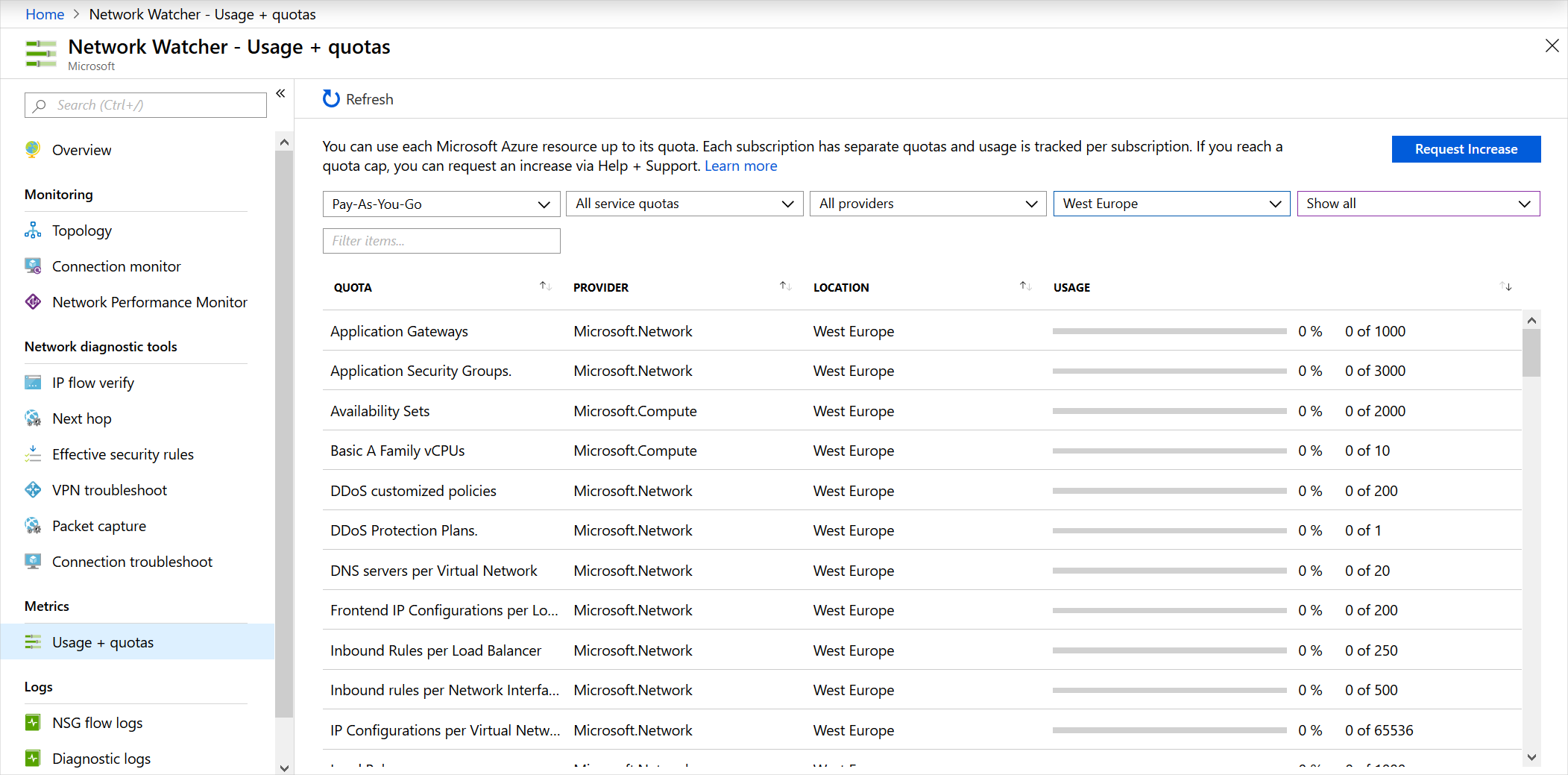Click the Network Watcher header logo icon
This screenshot has width=1568, height=775.
(x=41, y=54)
